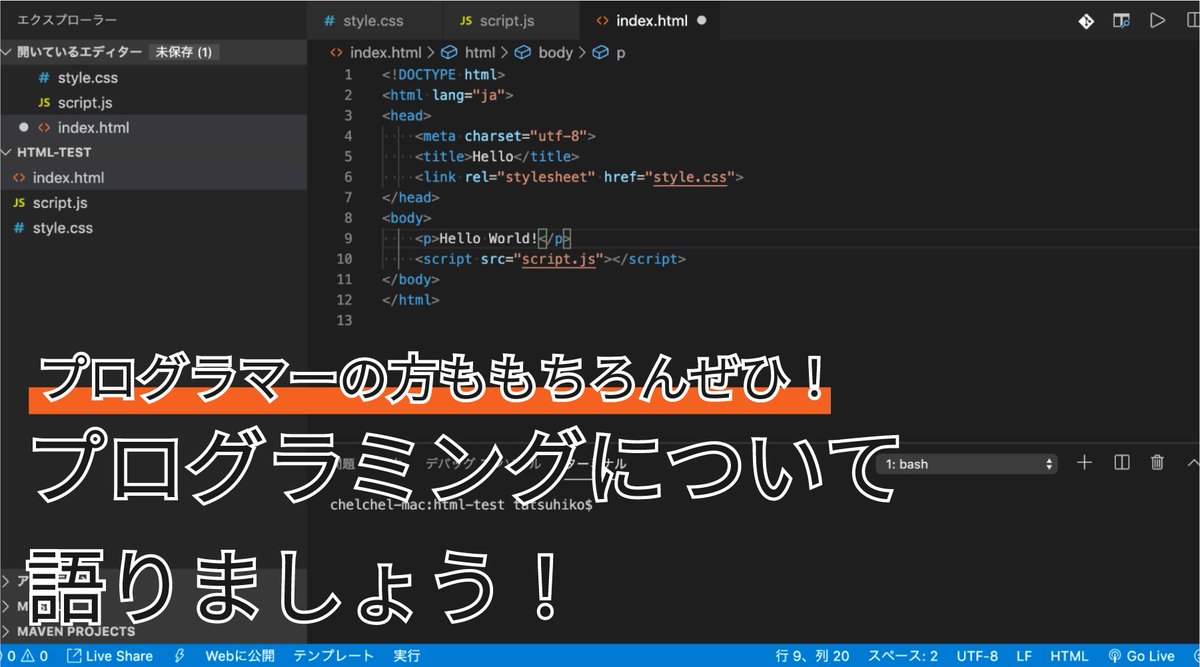
Task: Add a new terminal with the plus icon
Action: 1084,462
